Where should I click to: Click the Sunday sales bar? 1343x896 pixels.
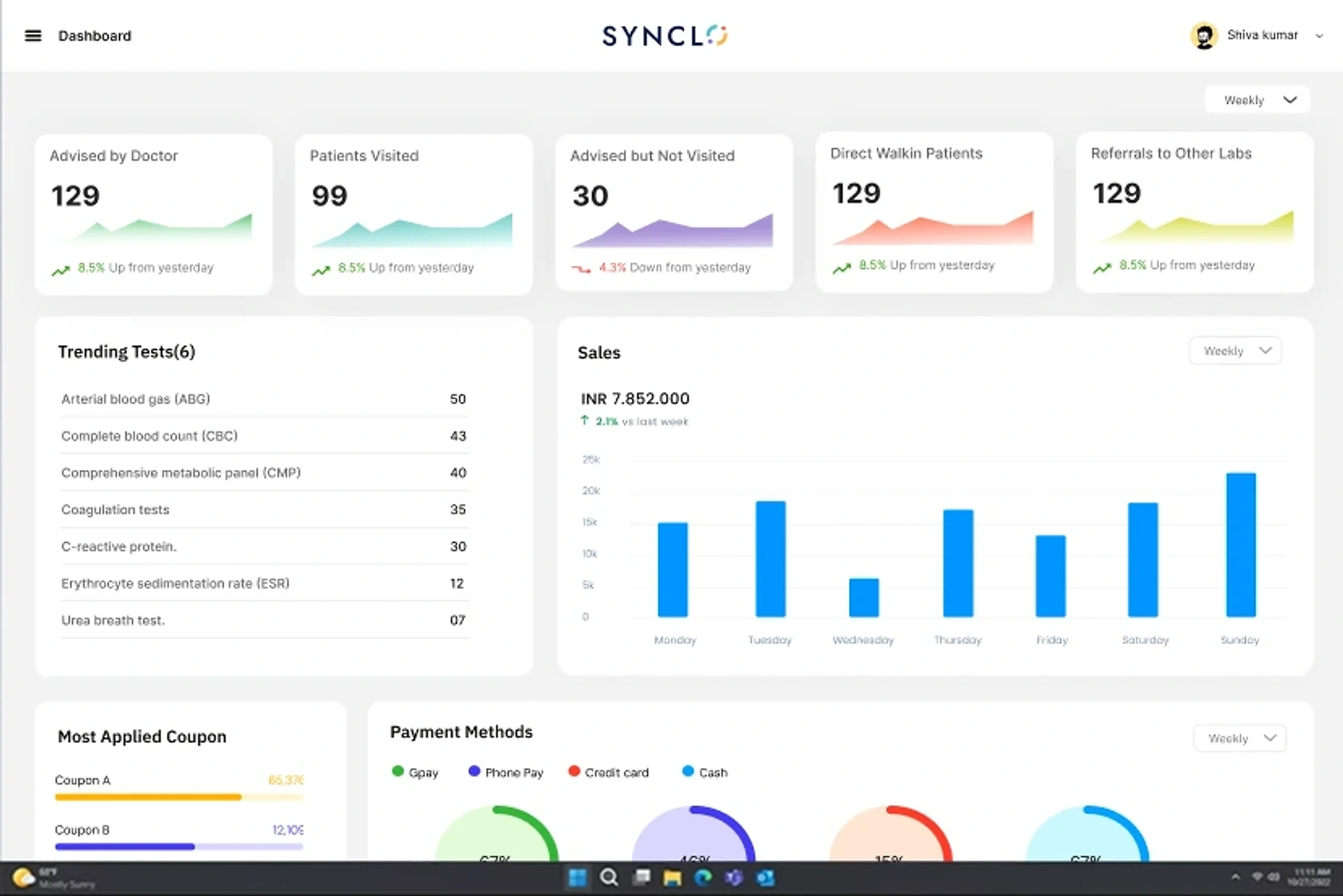click(1241, 545)
